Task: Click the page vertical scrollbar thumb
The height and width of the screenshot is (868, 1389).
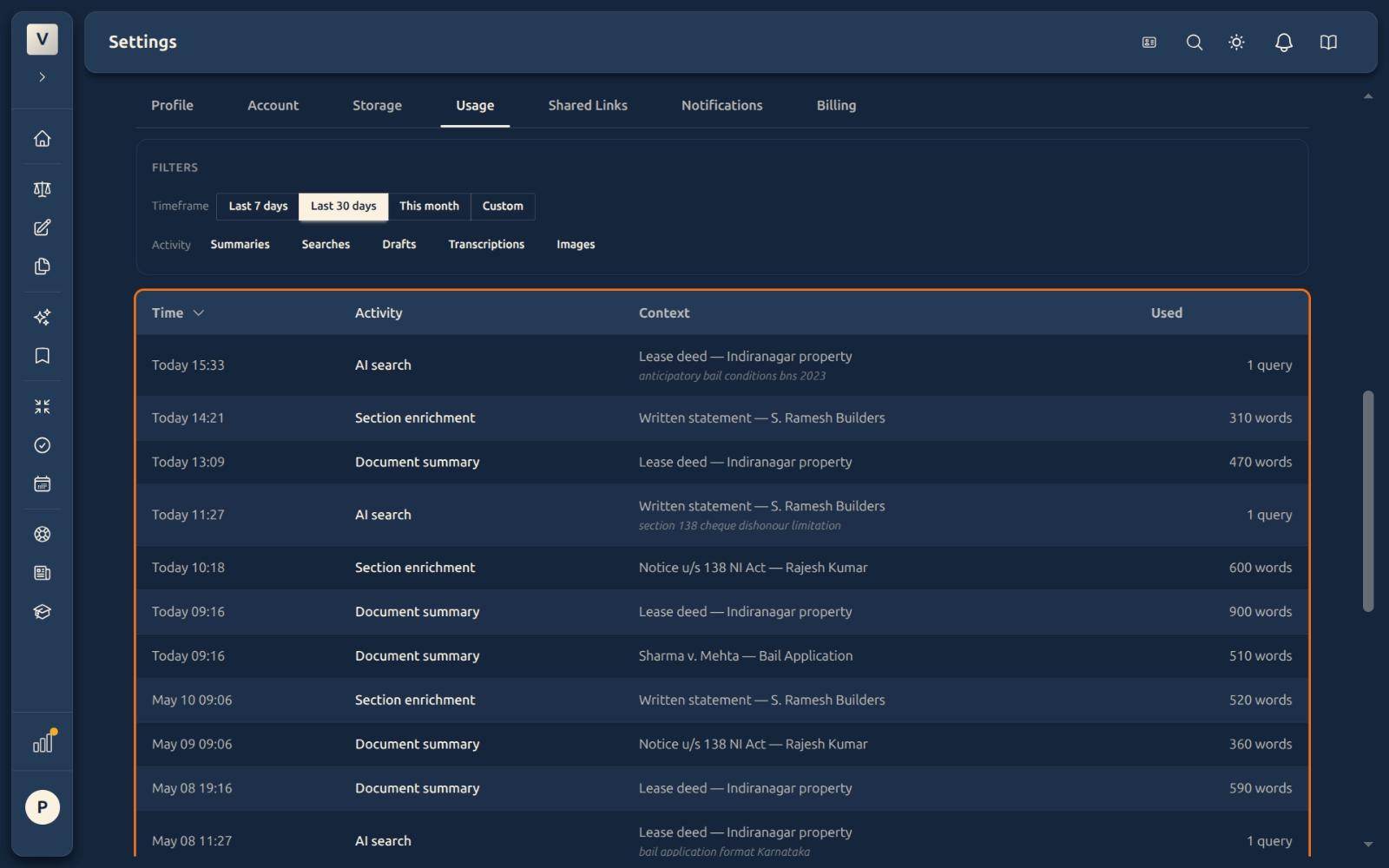Action: 1368,501
